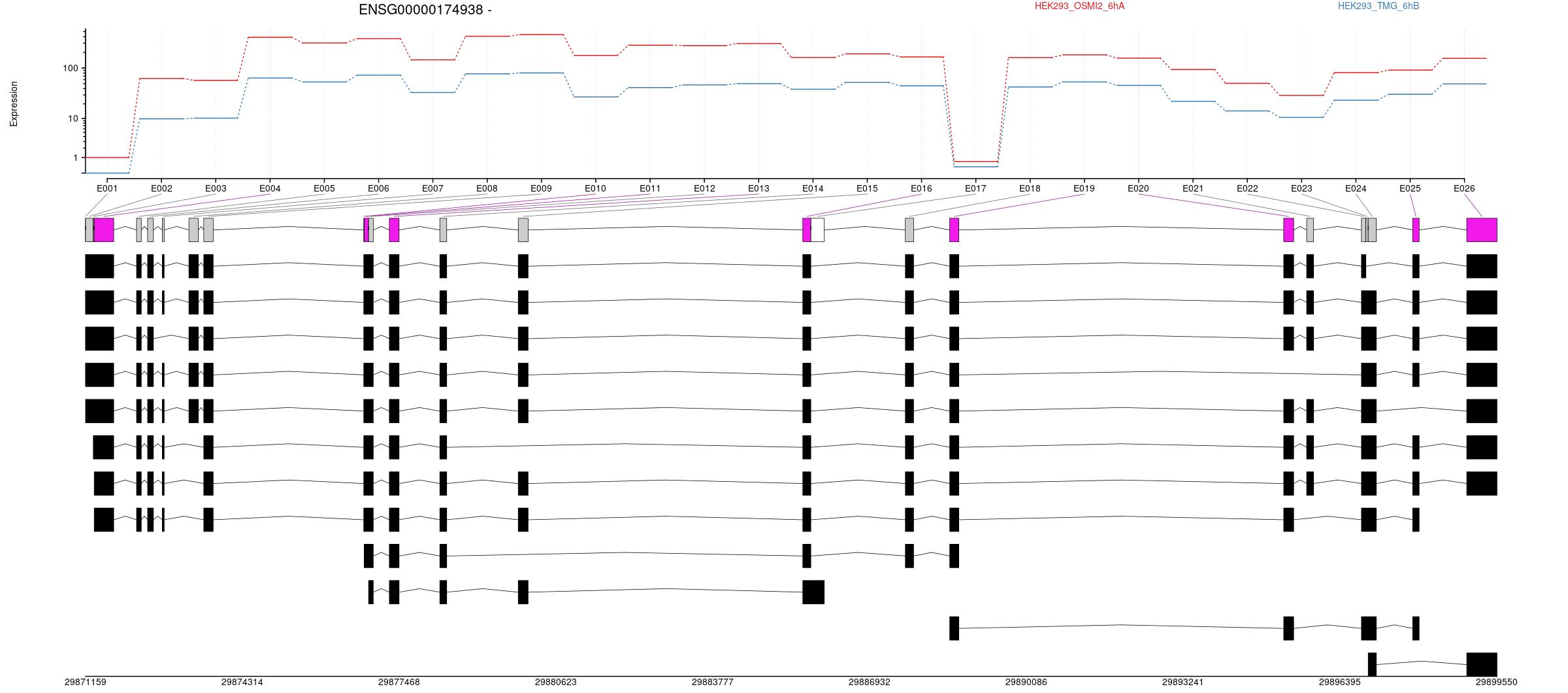Click exon label E004

(x=270, y=188)
